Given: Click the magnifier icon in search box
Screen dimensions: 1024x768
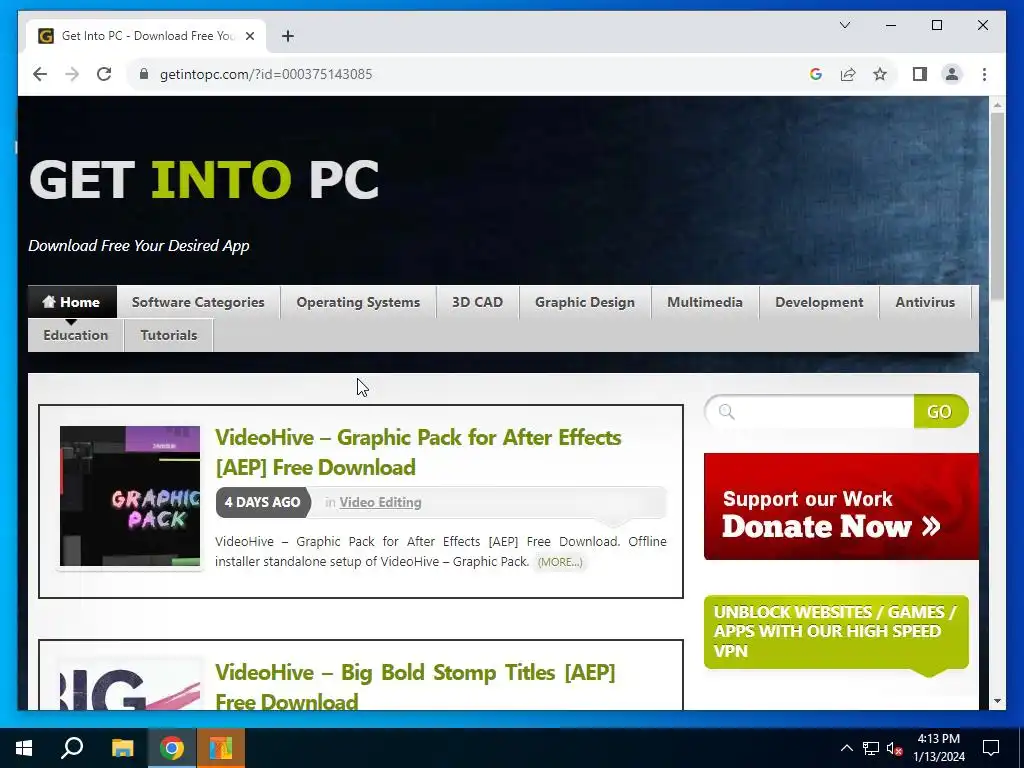Looking at the screenshot, I should (726, 411).
